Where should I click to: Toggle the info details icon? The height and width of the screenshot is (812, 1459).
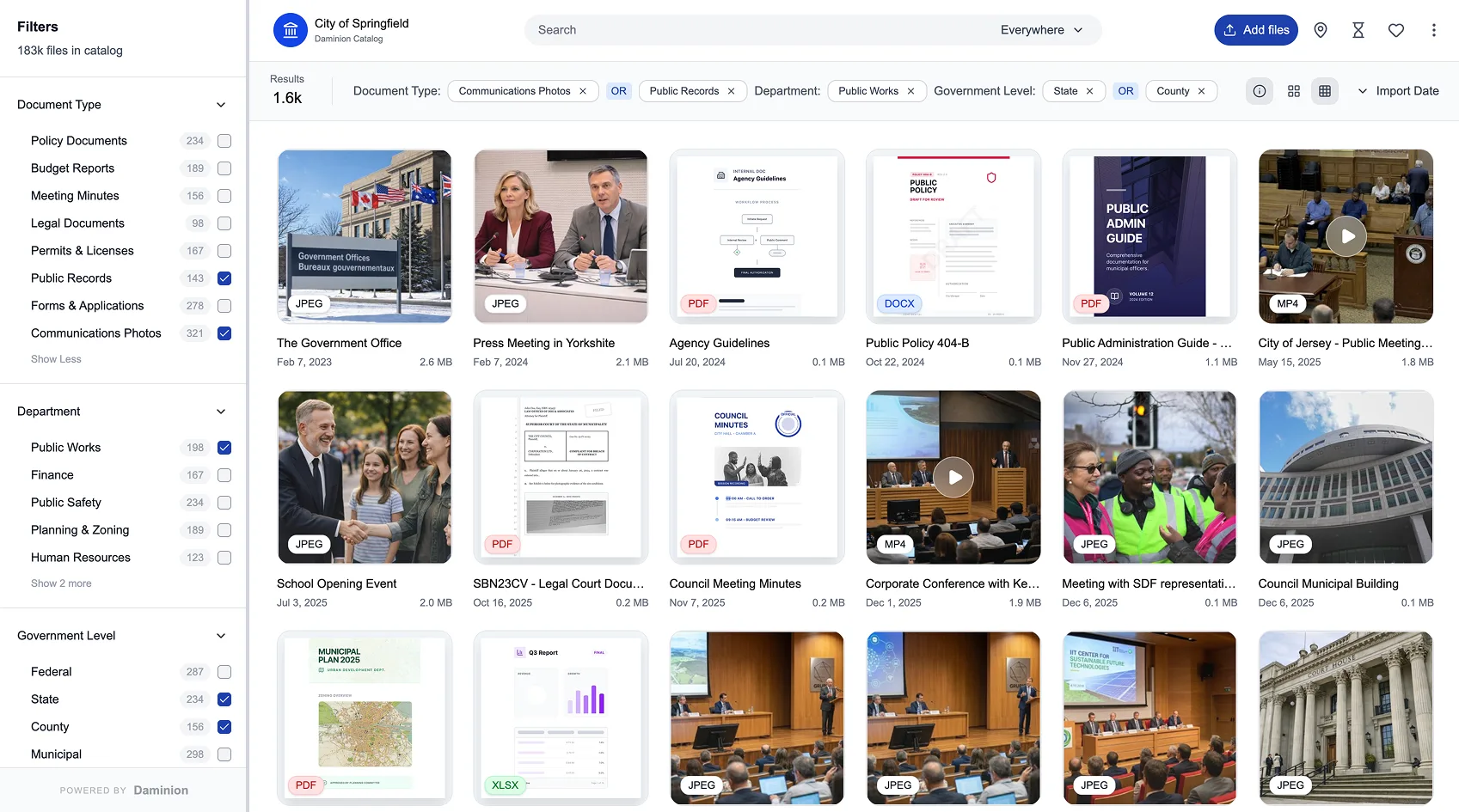(x=1260, y=91)
